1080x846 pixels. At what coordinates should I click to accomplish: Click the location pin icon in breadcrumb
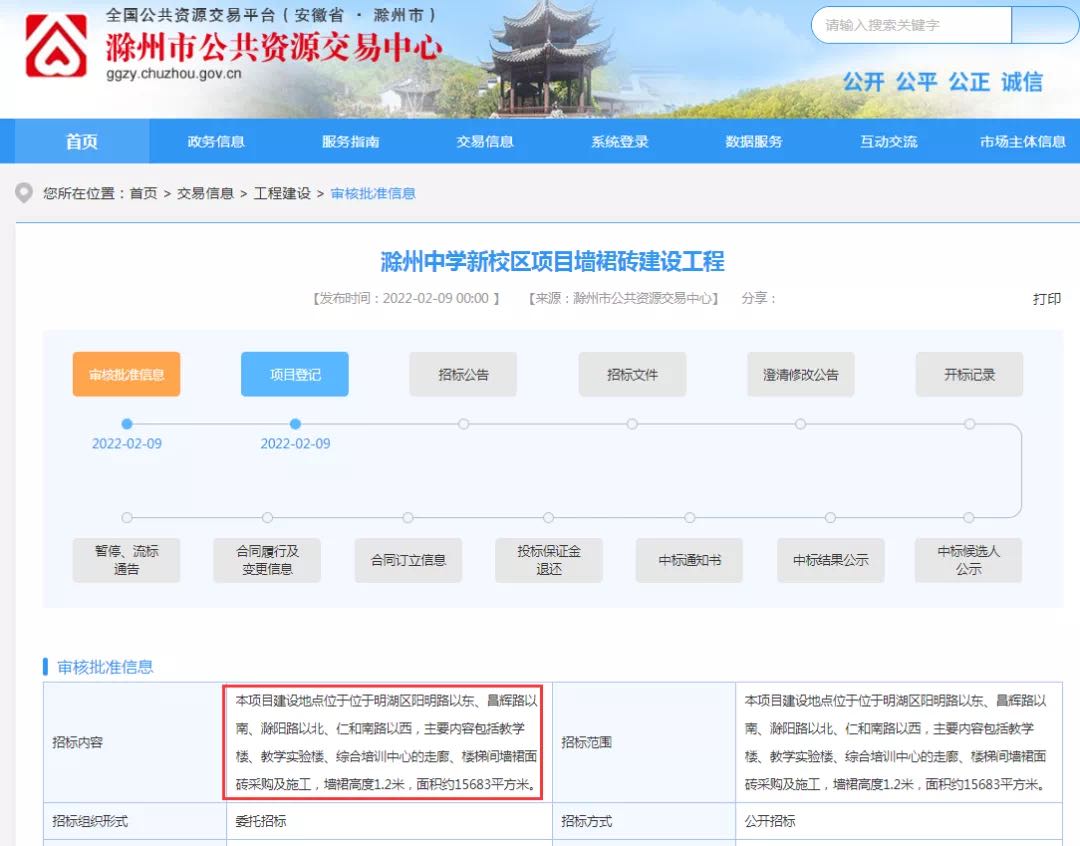pos(24,193)
